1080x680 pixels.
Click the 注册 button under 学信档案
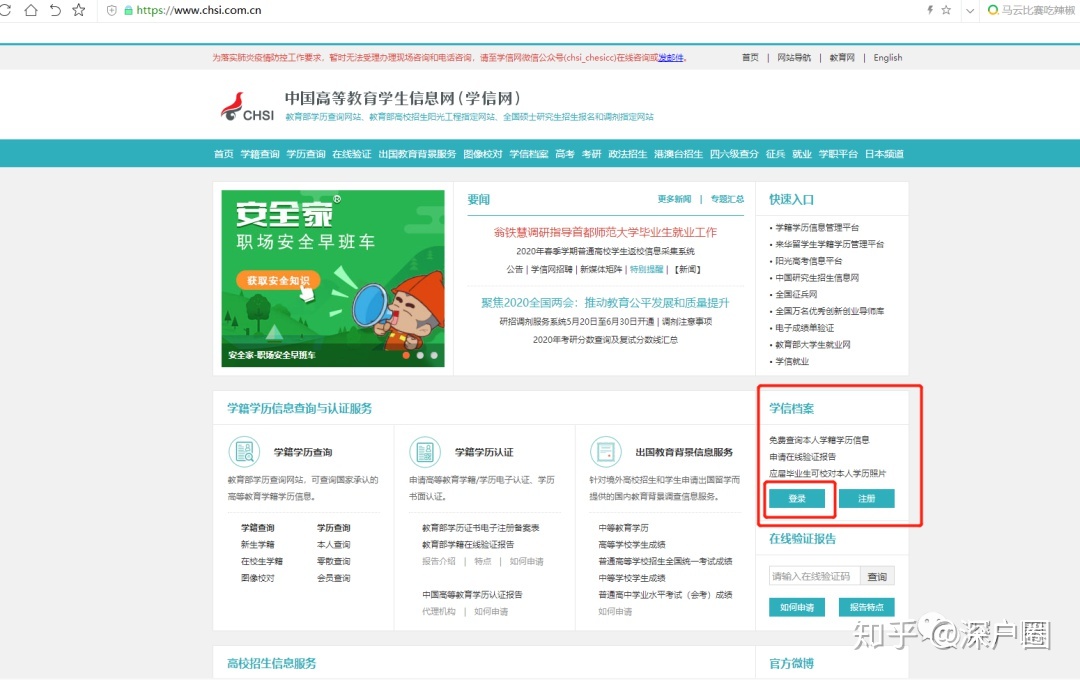pos(866,498)
